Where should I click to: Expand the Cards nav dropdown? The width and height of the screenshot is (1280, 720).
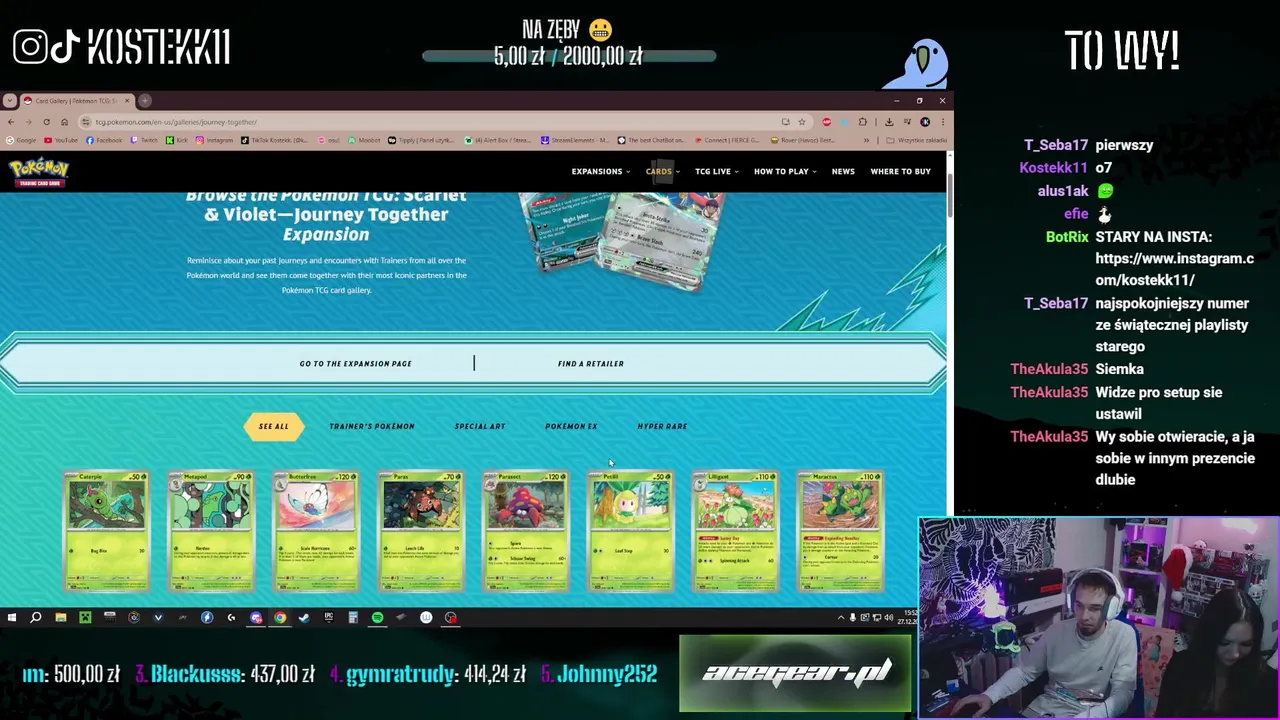tap(662, 171)
